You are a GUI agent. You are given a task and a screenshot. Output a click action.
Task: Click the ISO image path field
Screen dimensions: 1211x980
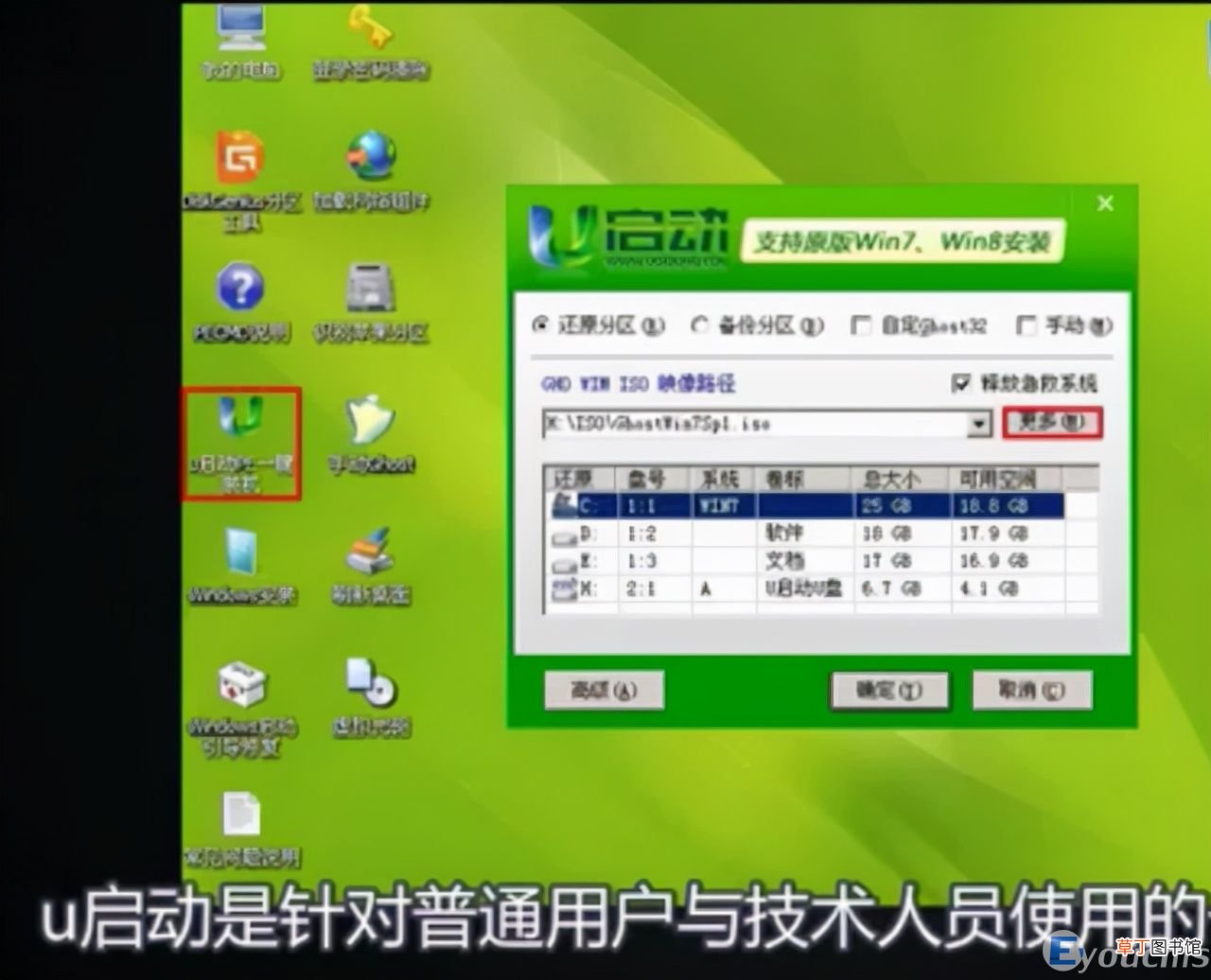(755, 424)
